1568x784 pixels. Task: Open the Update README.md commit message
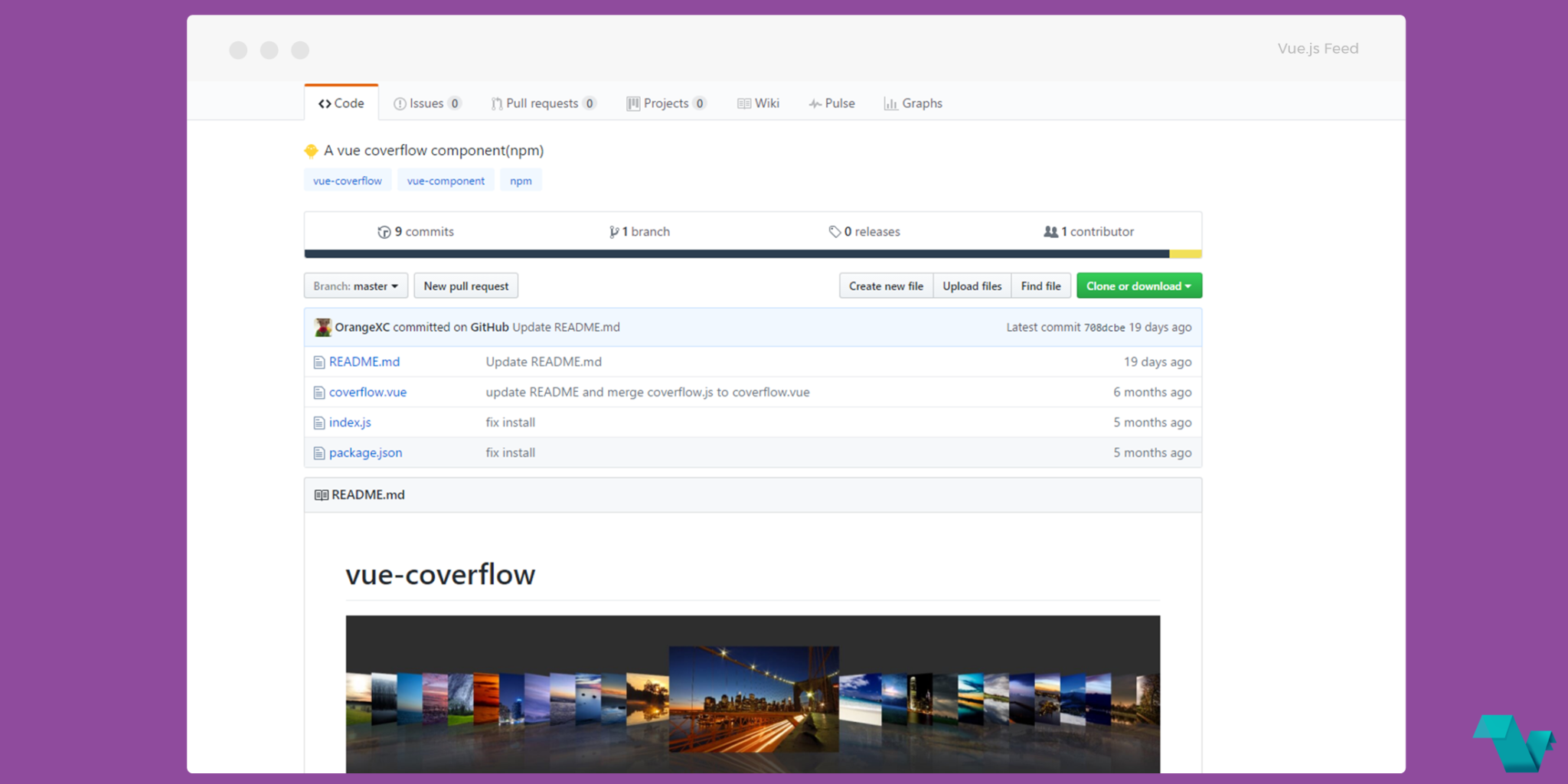[566, 327]
